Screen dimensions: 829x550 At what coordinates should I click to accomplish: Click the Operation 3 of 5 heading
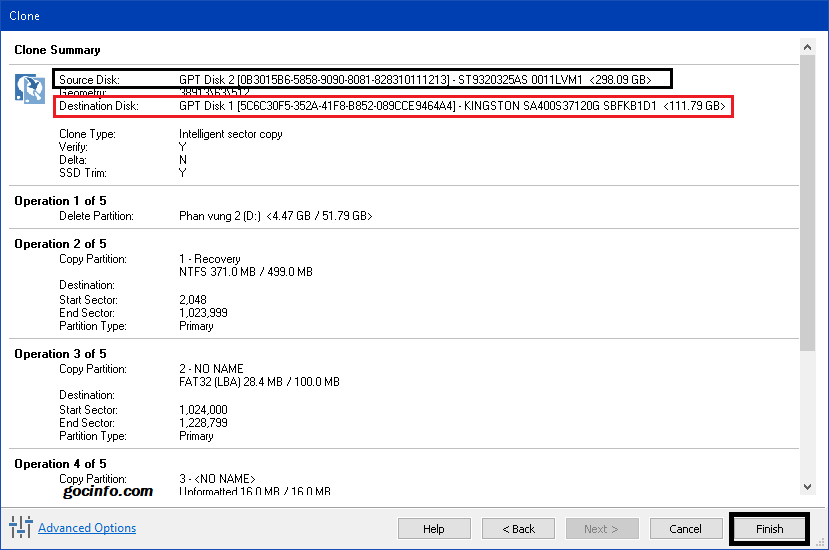[60, 354]
